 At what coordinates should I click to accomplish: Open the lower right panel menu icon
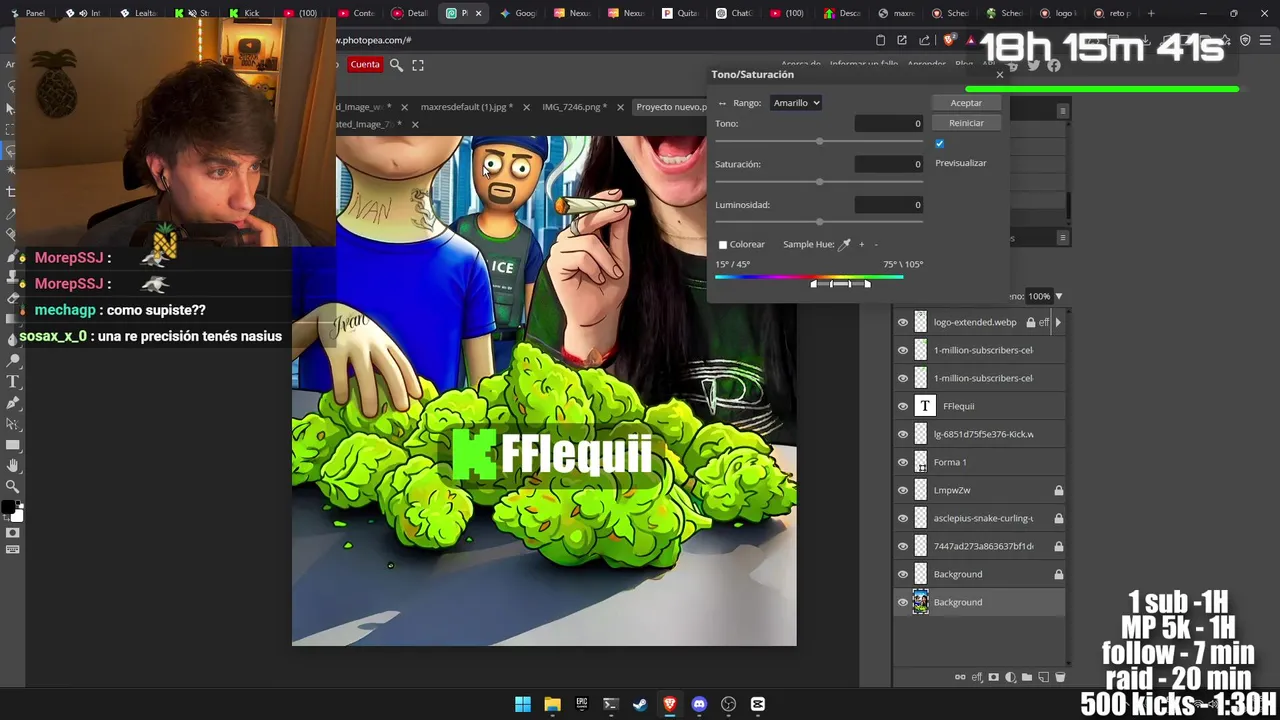click(1063, 237)
